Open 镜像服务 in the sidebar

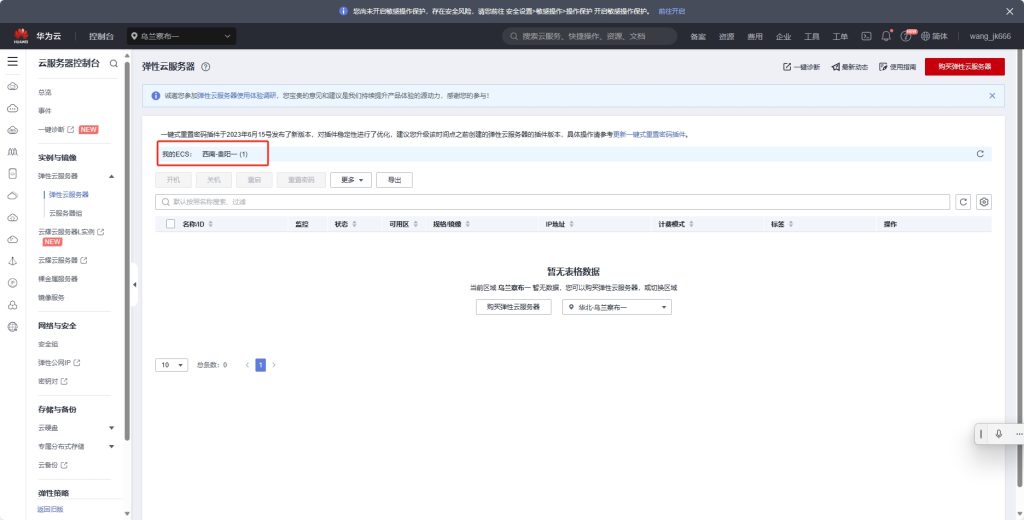point(51,298)
